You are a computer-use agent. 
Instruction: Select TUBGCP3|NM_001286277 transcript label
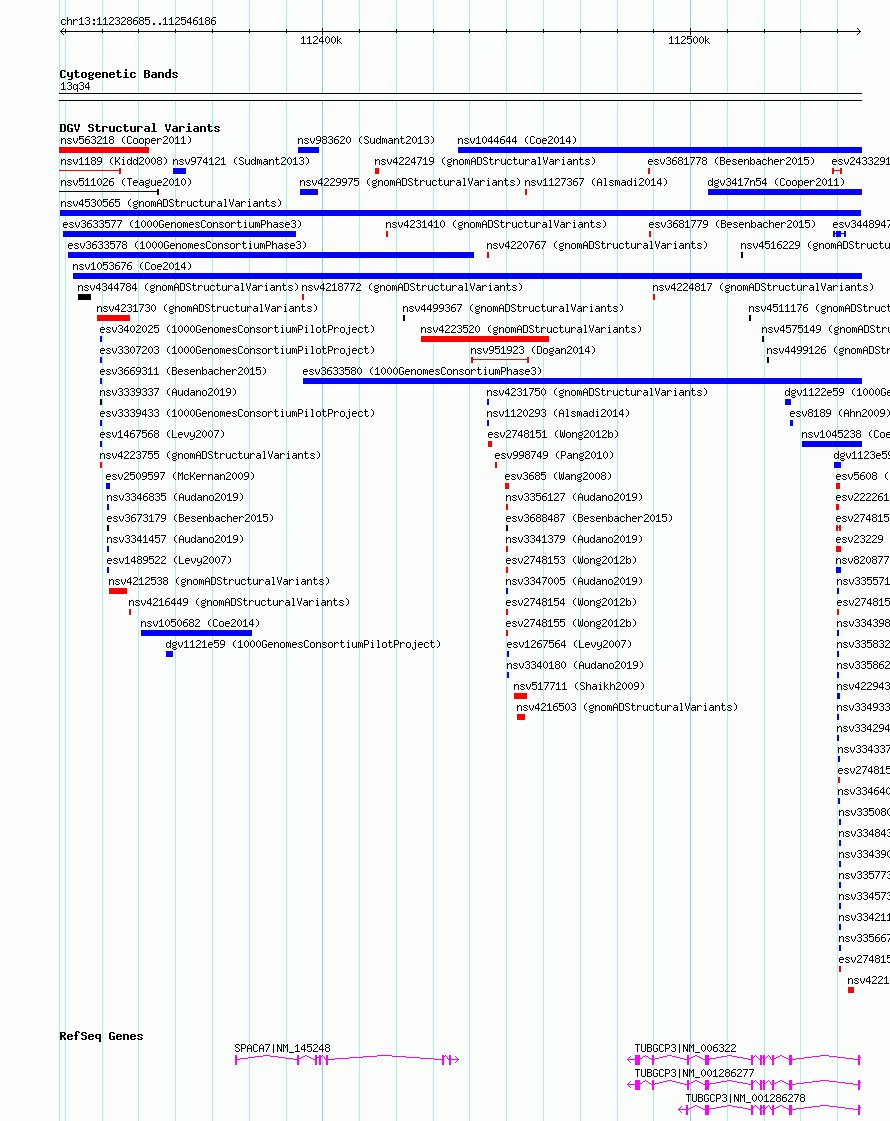pos(694,1073)
